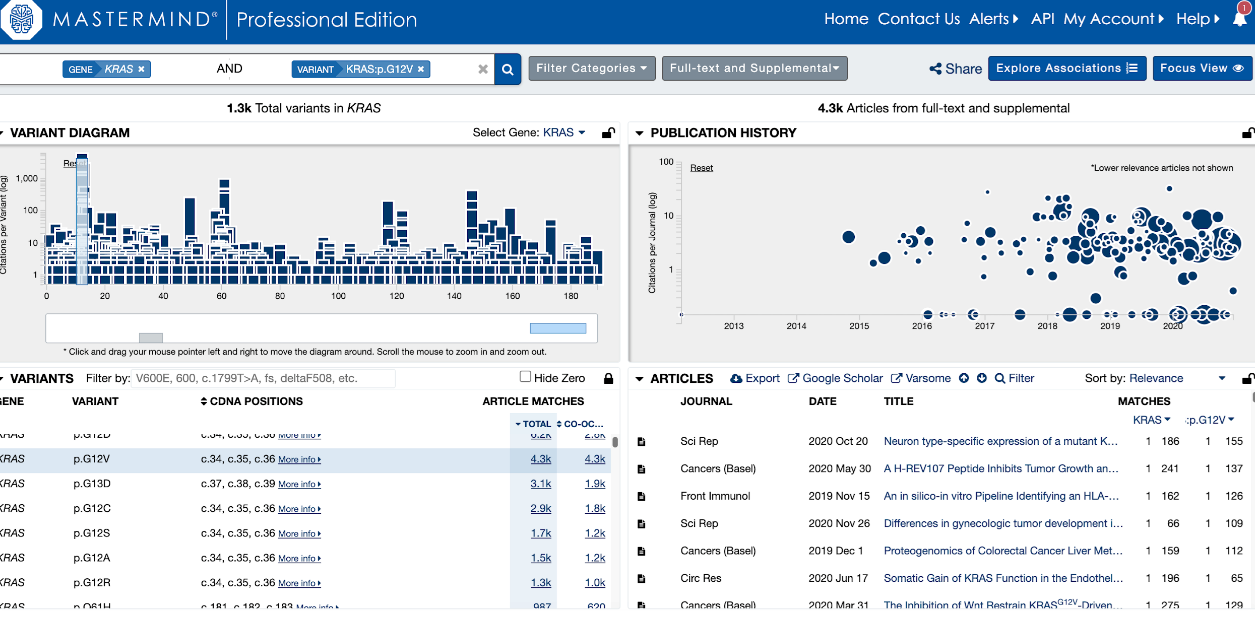Click the highlighted selection bar in variant diagram
1255x621 pixels.
[83, 222]
